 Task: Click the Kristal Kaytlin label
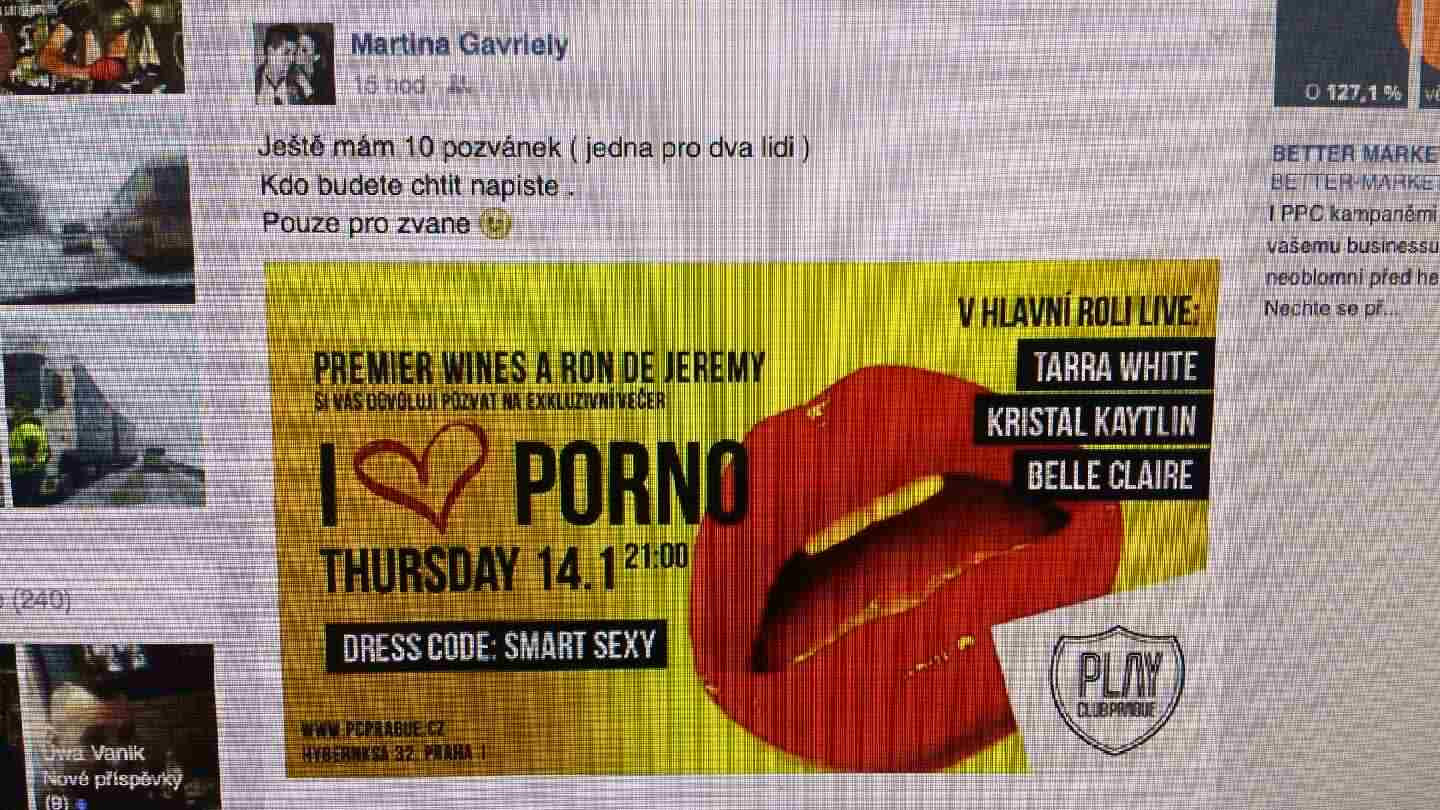click(x=1091, y=421)
